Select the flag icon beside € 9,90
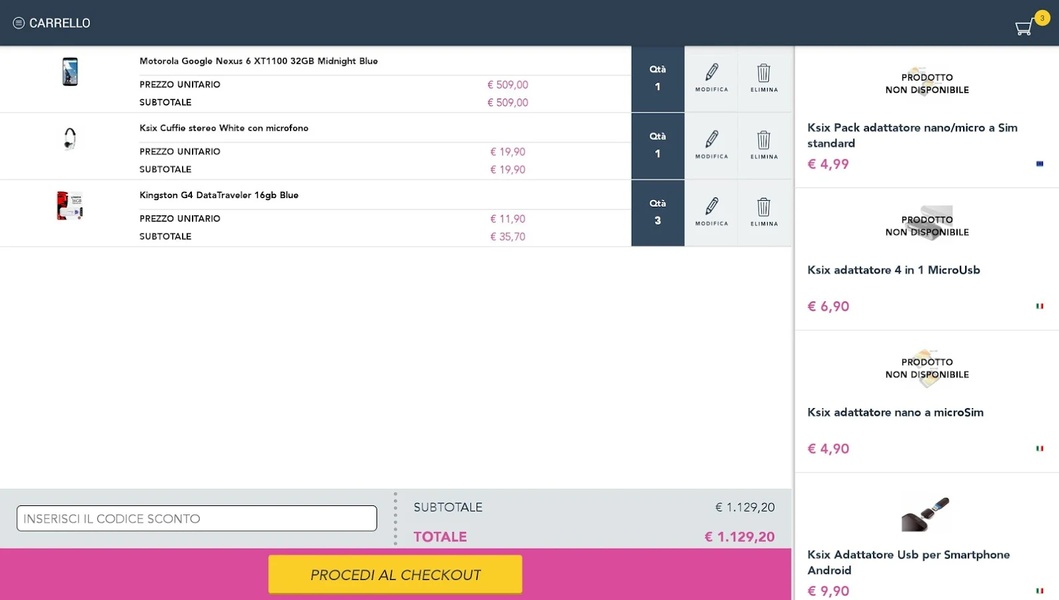This screenshot has height=600, width=1059. point(1039,591)
